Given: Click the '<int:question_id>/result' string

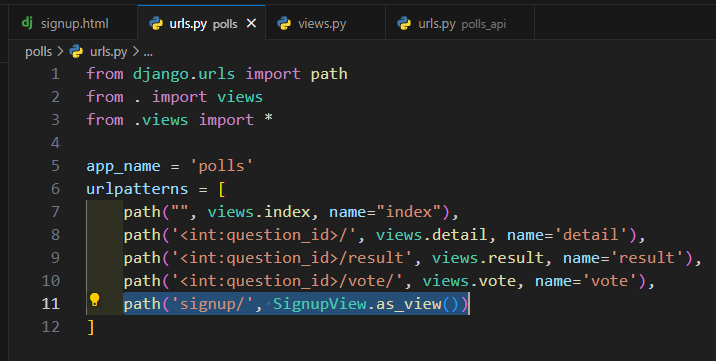Looking at the screenshot, I should point(291,258).
